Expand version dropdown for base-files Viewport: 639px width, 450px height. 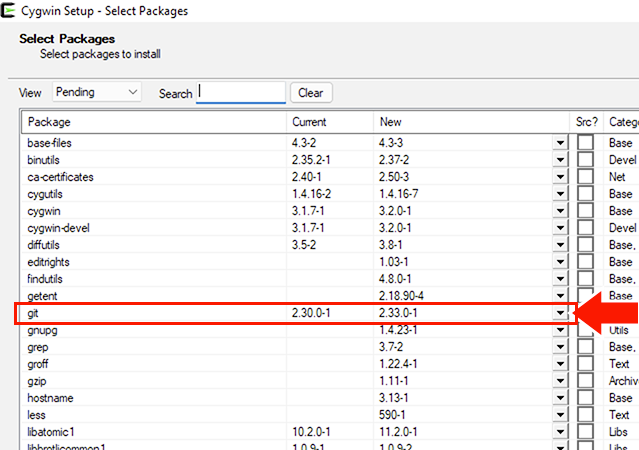coord(560,143)
